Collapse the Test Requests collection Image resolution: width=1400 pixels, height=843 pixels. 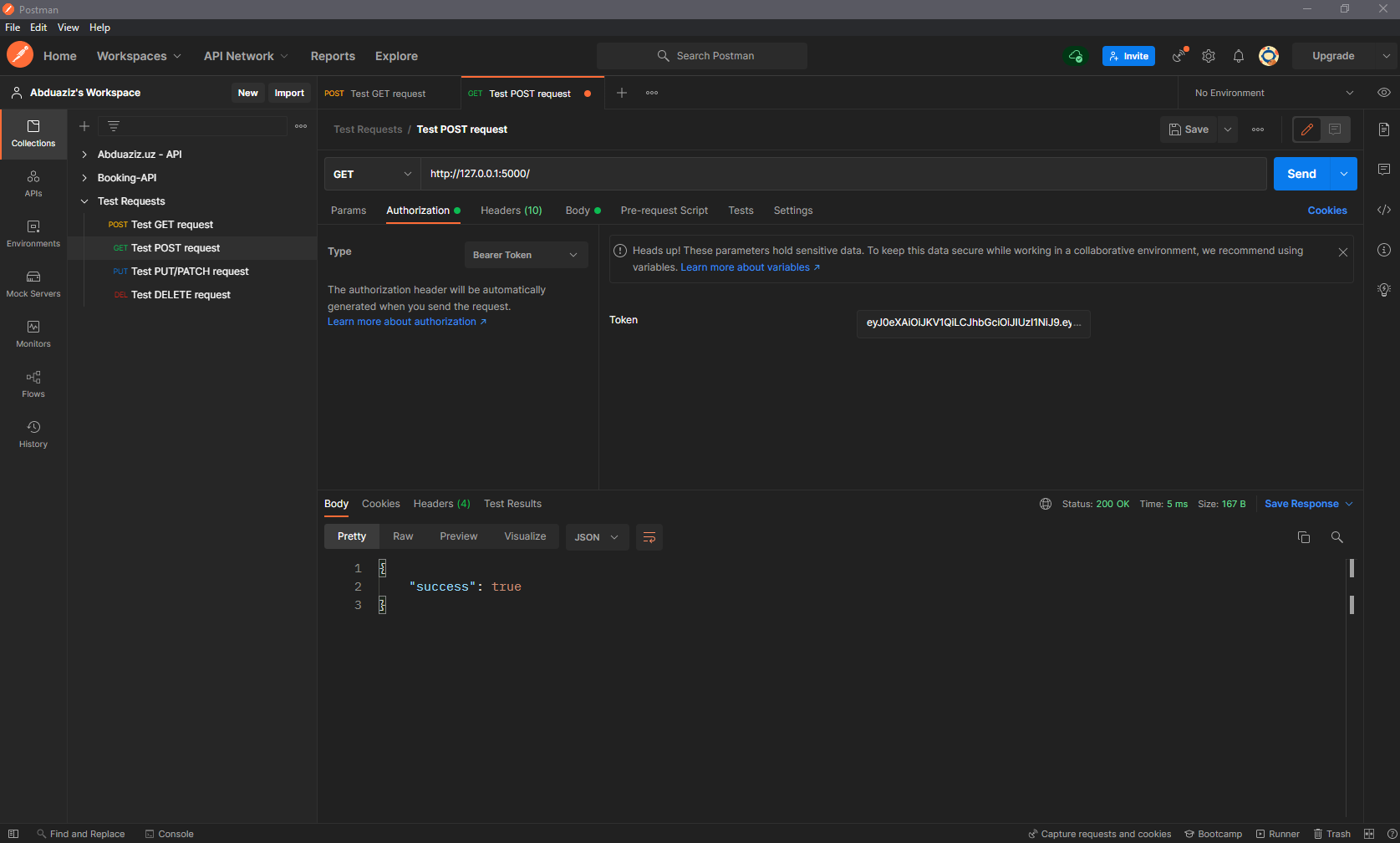pos(84,201)
